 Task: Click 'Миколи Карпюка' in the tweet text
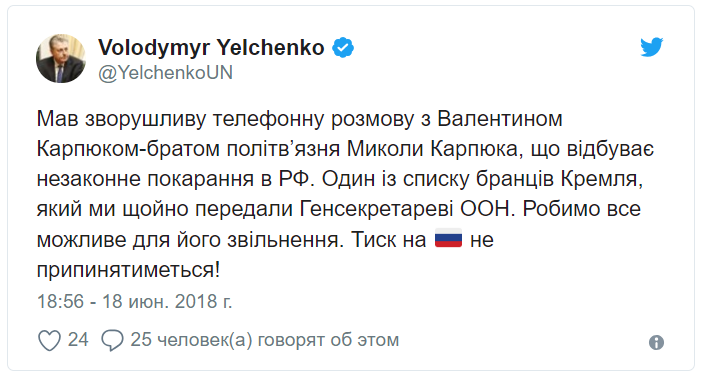pyautogui.click(x=433, y=149)
